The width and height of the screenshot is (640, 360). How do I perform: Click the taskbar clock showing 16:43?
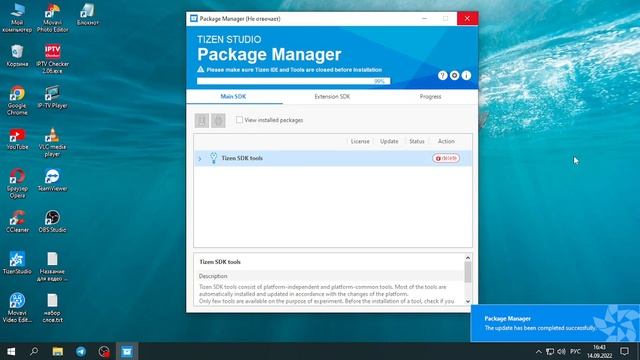click(599, 351)
